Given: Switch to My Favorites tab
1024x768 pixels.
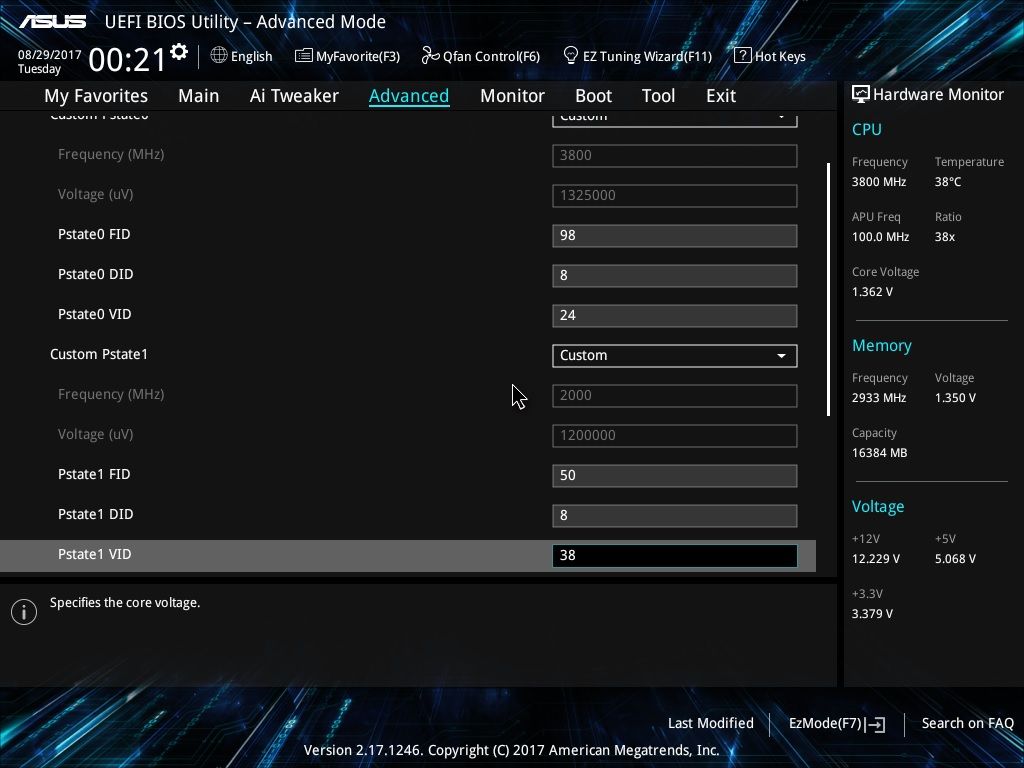Looking at the screenshot, I should [96, 96].
